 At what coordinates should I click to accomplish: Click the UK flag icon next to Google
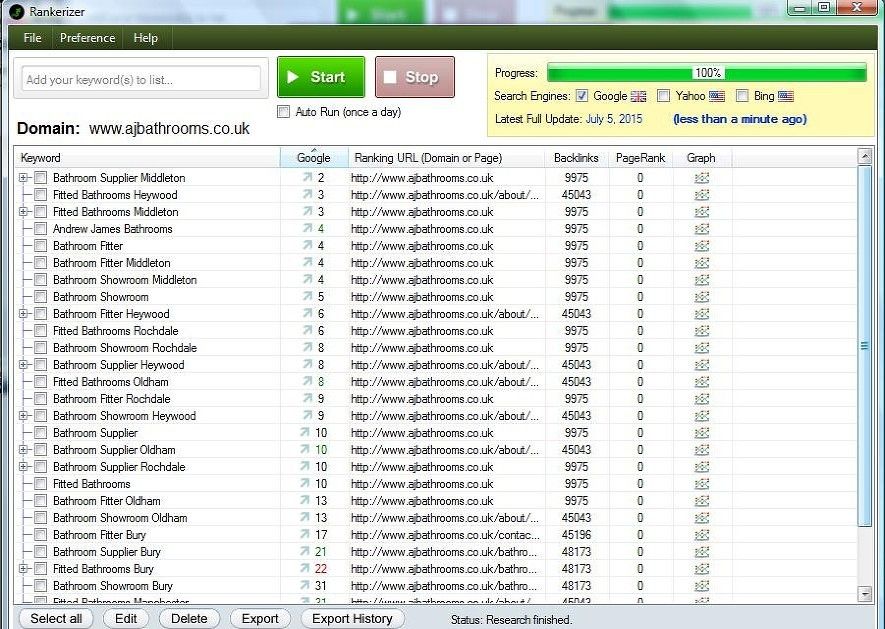(x=638, y=96)
